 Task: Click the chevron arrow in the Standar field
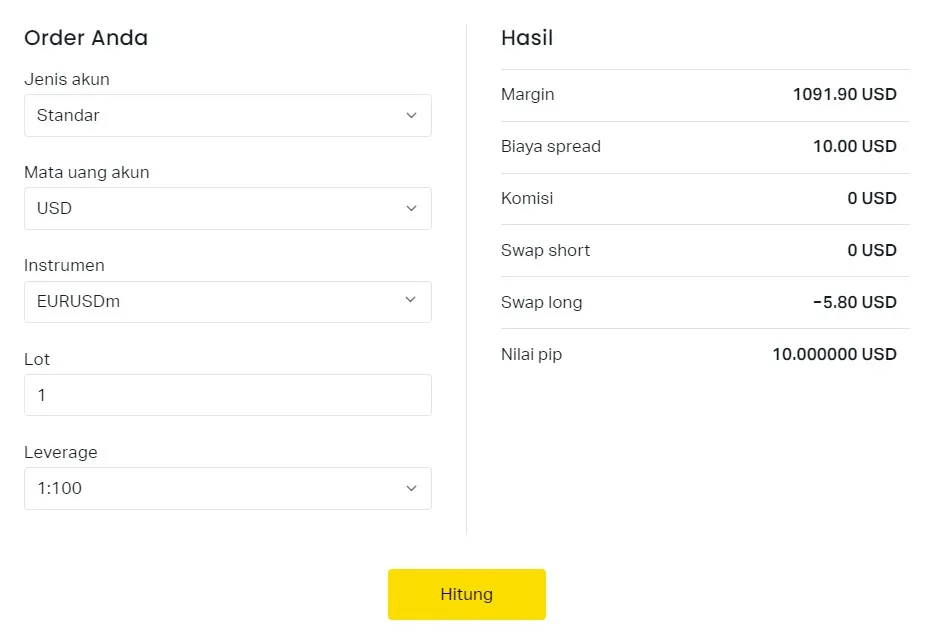411,116
